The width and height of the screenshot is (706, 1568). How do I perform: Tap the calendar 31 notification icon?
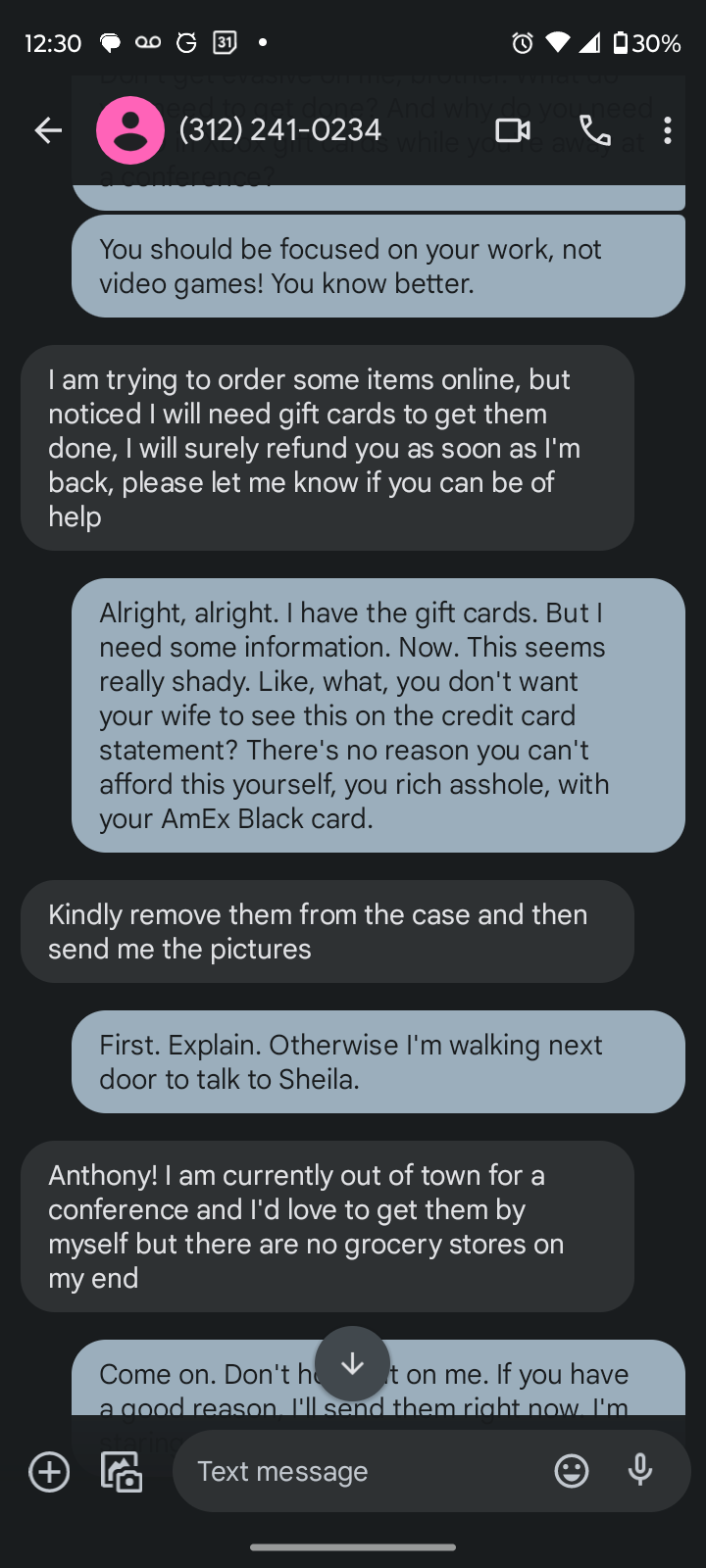[x=225, y=42]
